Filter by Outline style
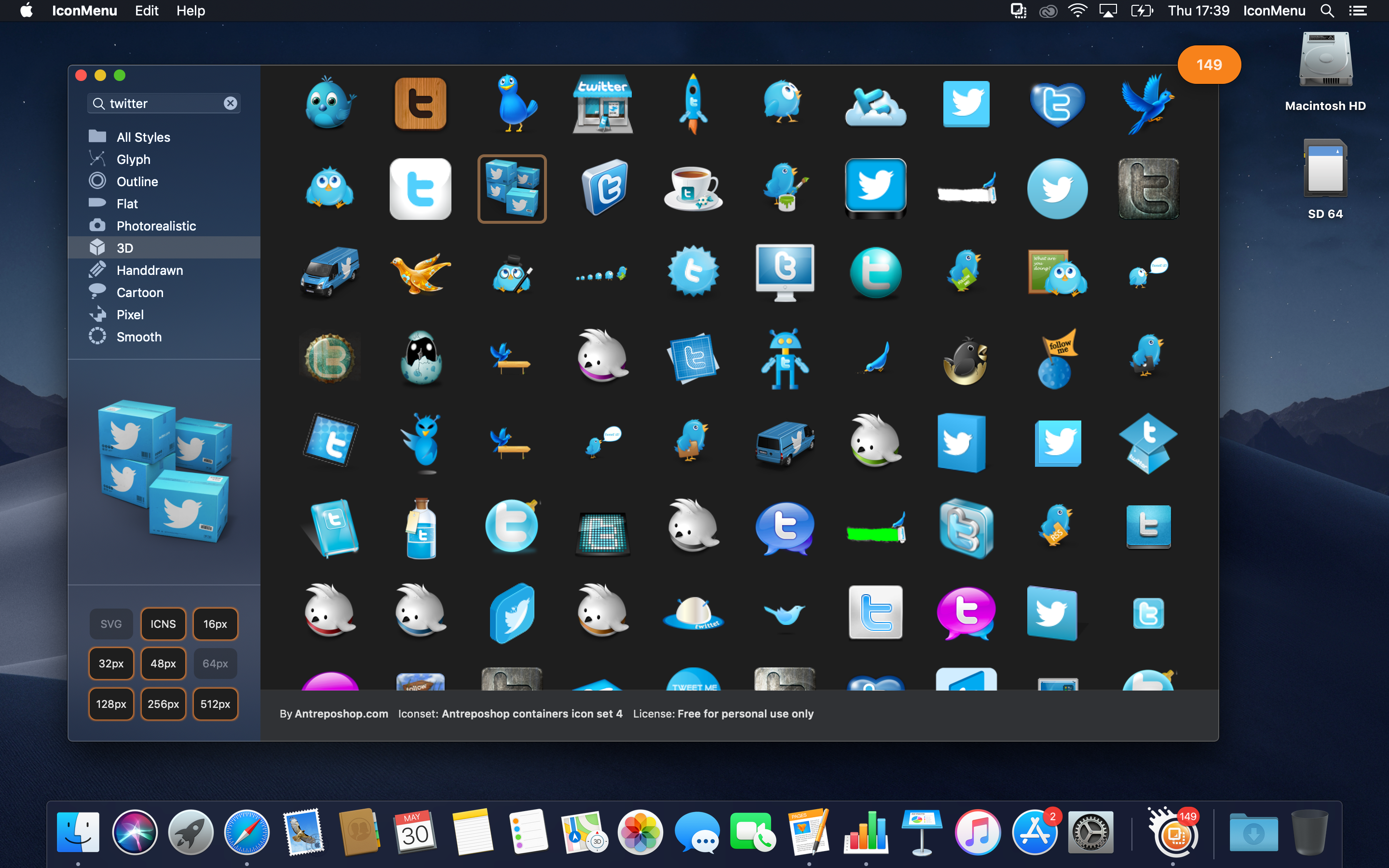This screenshot has height=868, width=1389. (164, 181)
